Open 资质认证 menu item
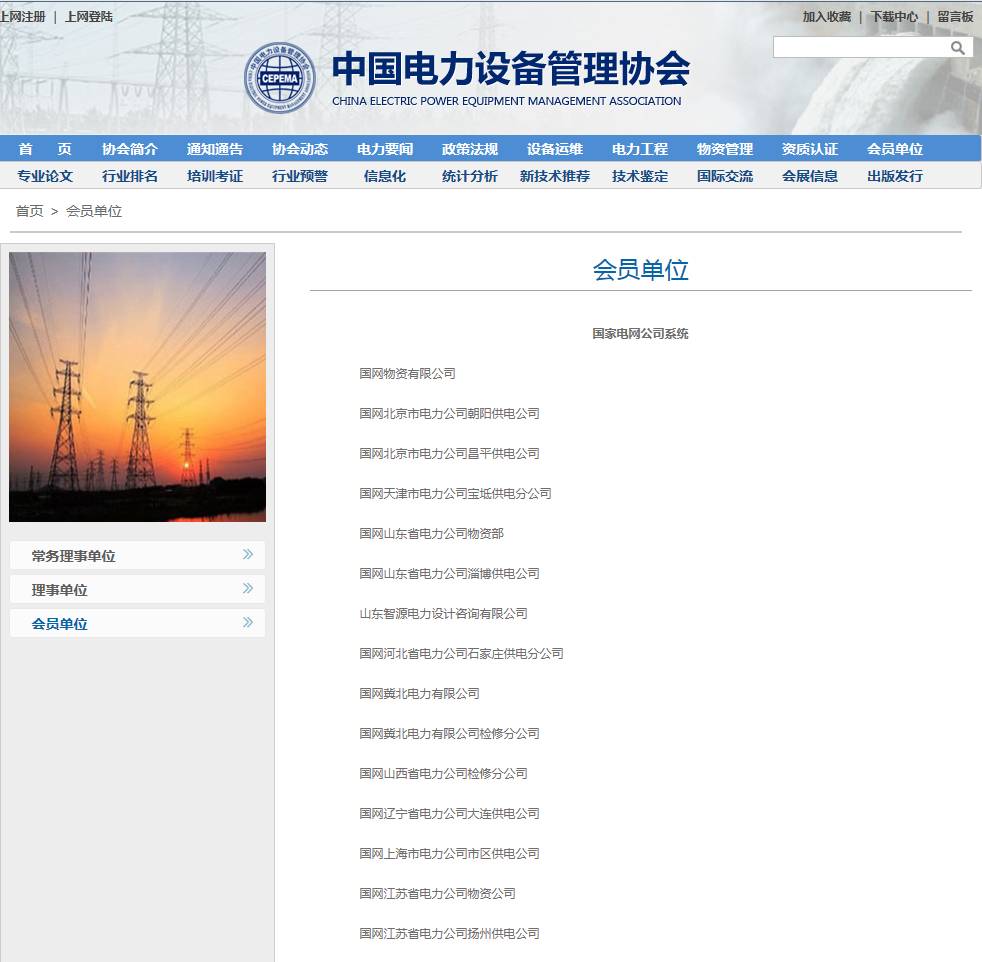Image resolution: width=982 pixels, height=962 pixels. click(x=810, y=149)
